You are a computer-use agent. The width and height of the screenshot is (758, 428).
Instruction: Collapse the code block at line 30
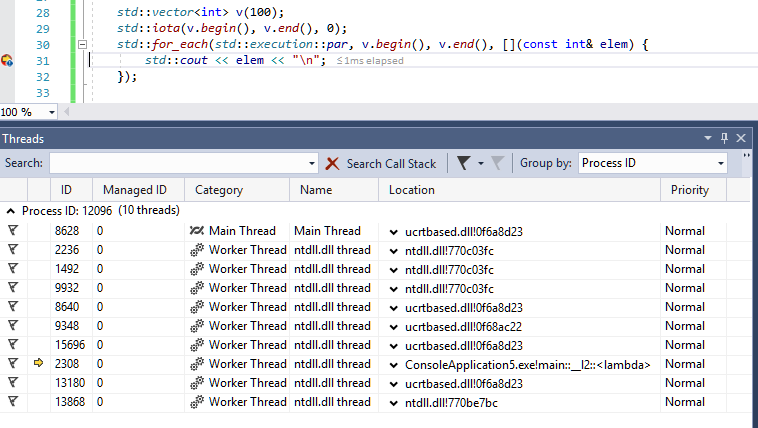pos(82,45)
